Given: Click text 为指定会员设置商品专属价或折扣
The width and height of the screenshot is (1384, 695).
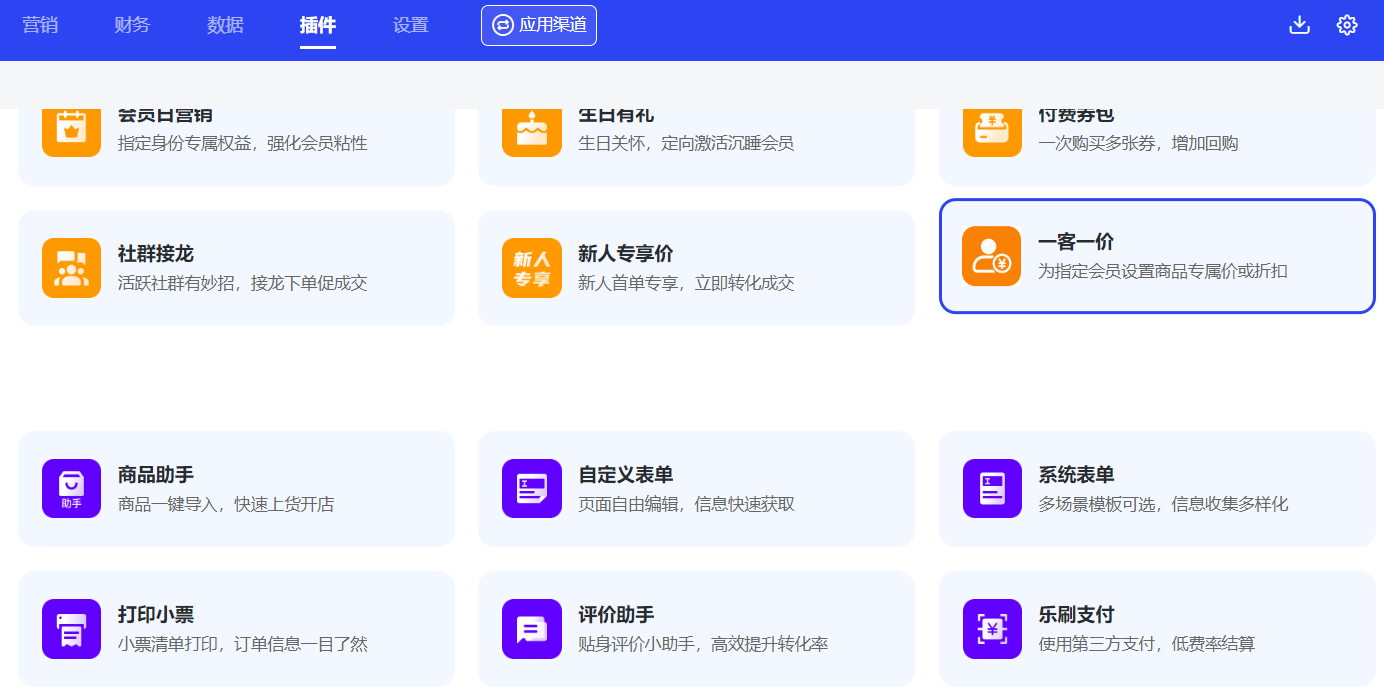Looking at the screenshot, I should [1163, 271].
